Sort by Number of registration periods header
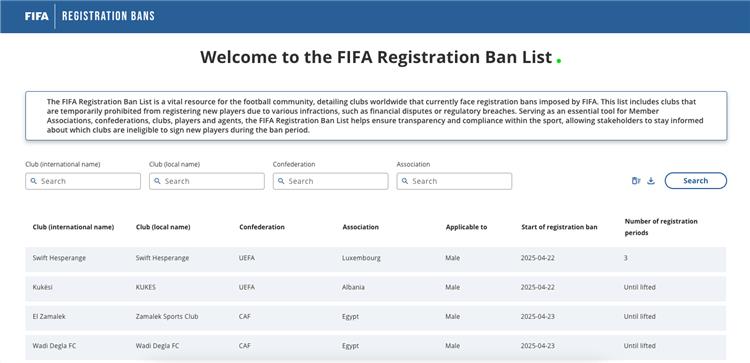 (661, 227)
